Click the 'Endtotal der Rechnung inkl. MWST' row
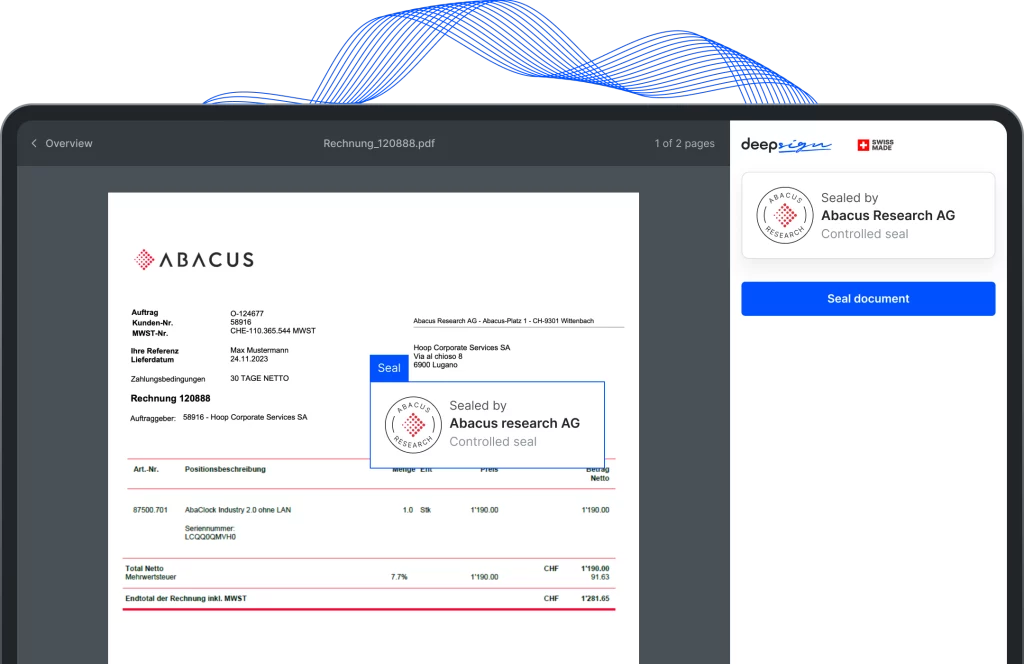The height and width of the screenshot is (664, 1024). (185, 598)
